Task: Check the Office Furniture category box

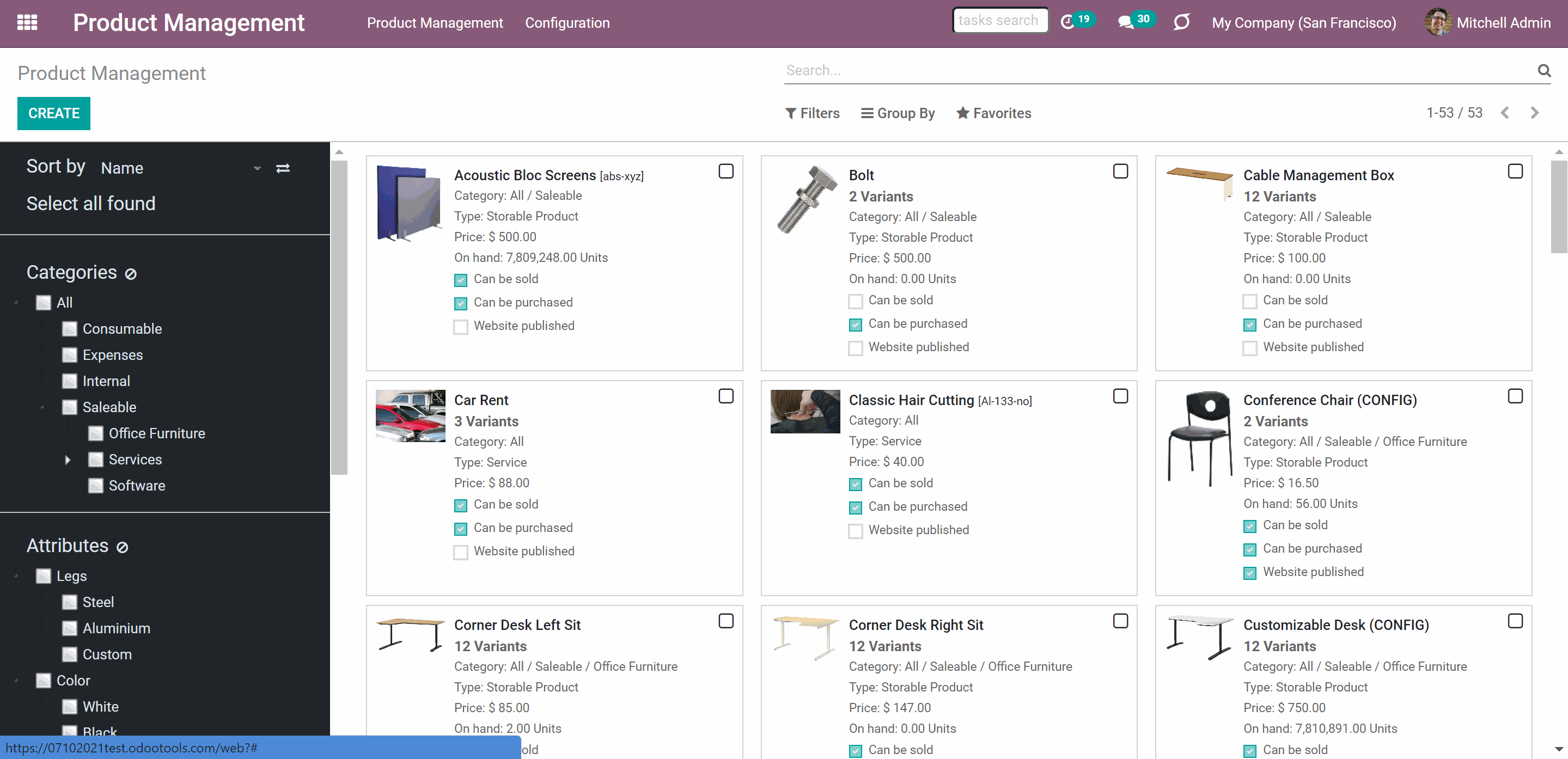Action: tap(96, 434)
